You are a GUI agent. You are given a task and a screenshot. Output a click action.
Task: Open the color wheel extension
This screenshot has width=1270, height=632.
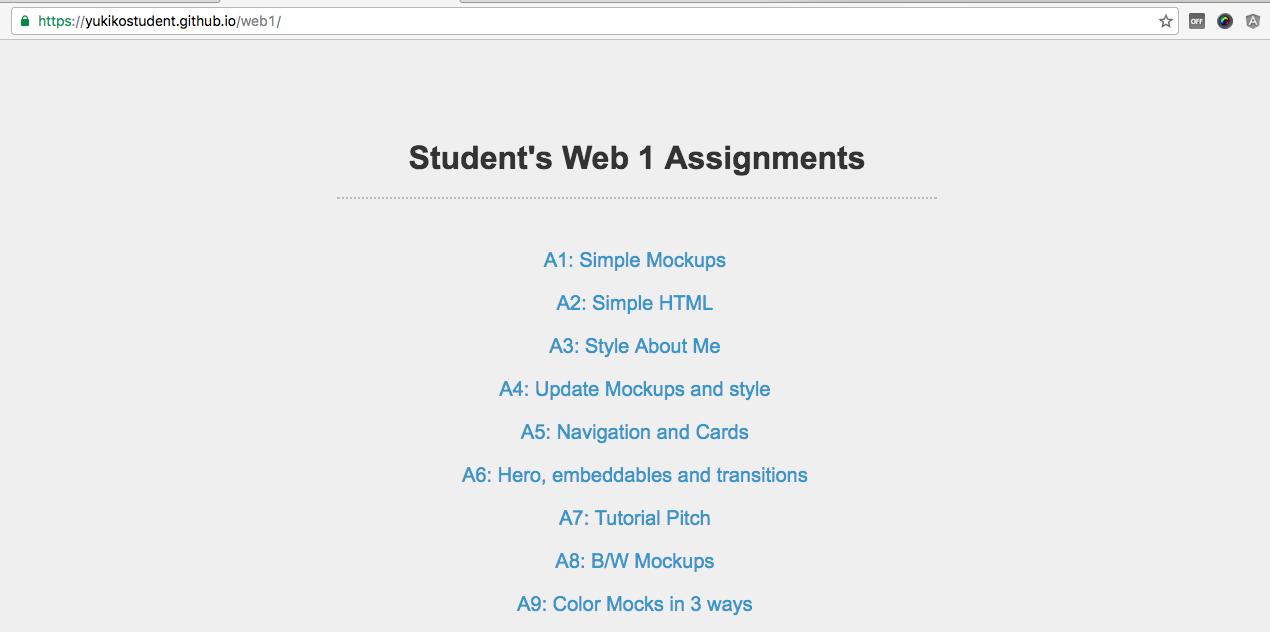(1225, 21)
